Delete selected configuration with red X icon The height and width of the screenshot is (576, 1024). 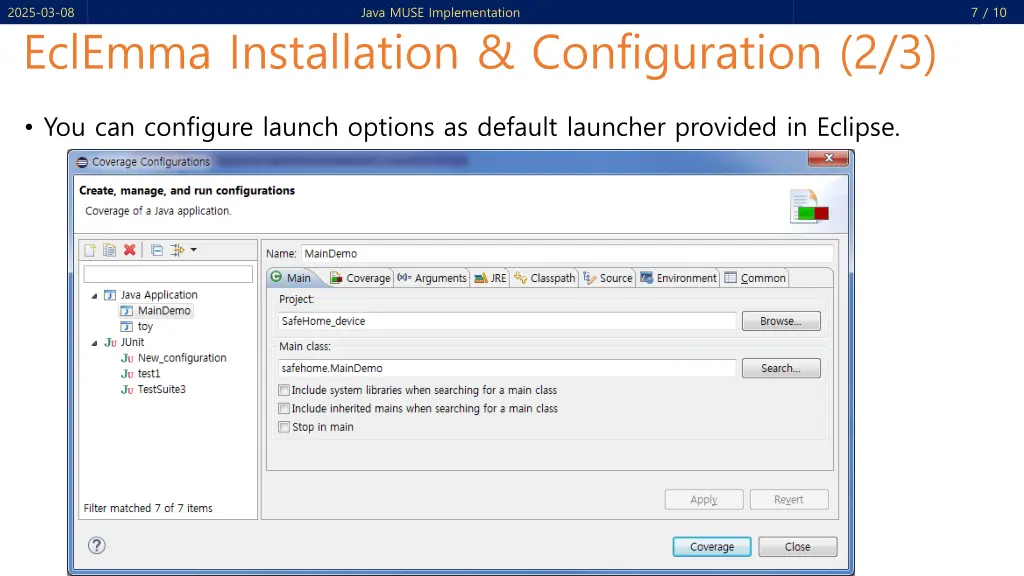tap(130, 249)
